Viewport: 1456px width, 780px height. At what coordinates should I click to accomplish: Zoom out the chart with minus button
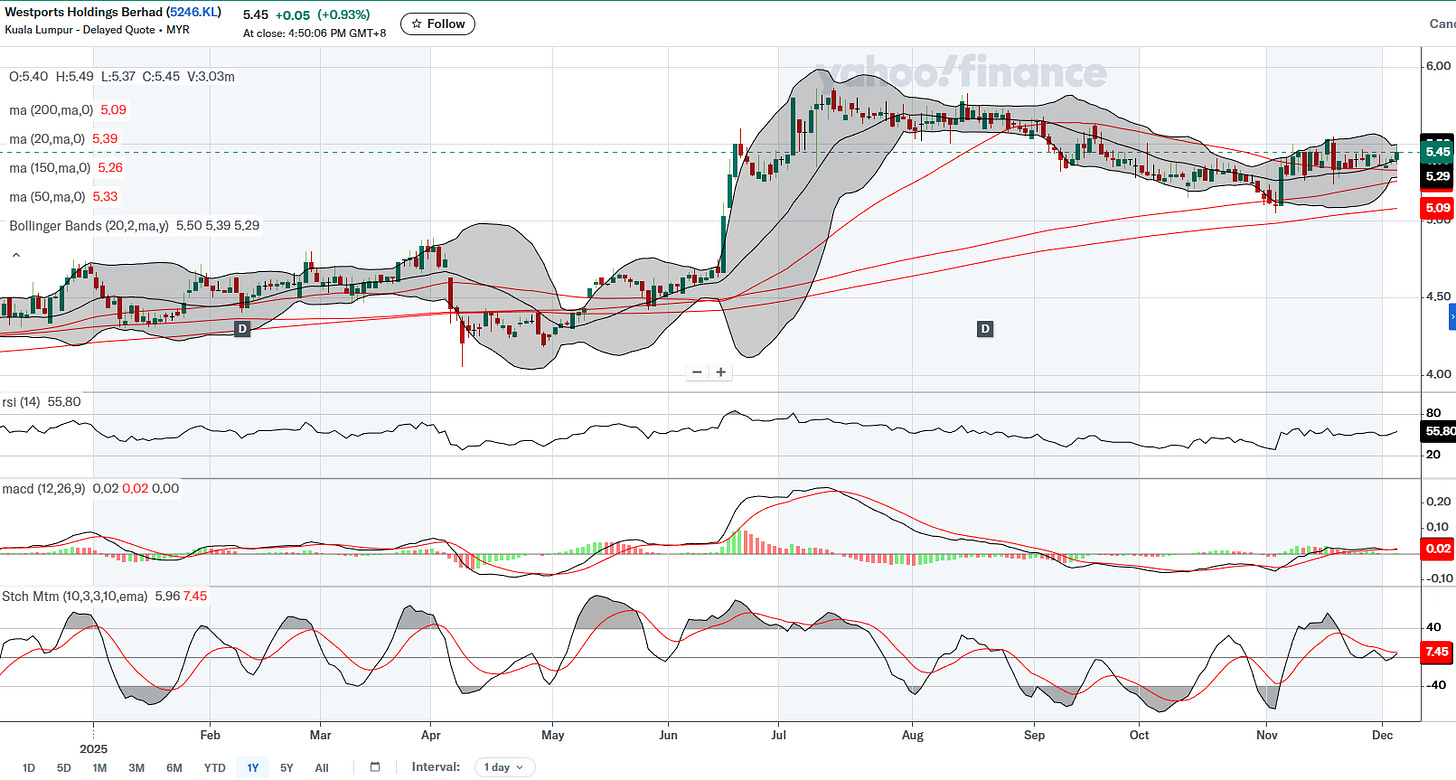click(x=697, y=372)
